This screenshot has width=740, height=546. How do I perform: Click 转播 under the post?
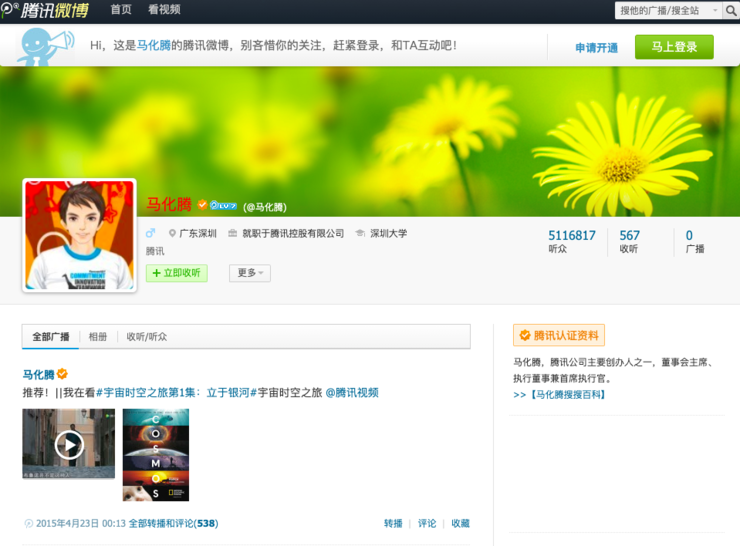[x=393, y=523]
